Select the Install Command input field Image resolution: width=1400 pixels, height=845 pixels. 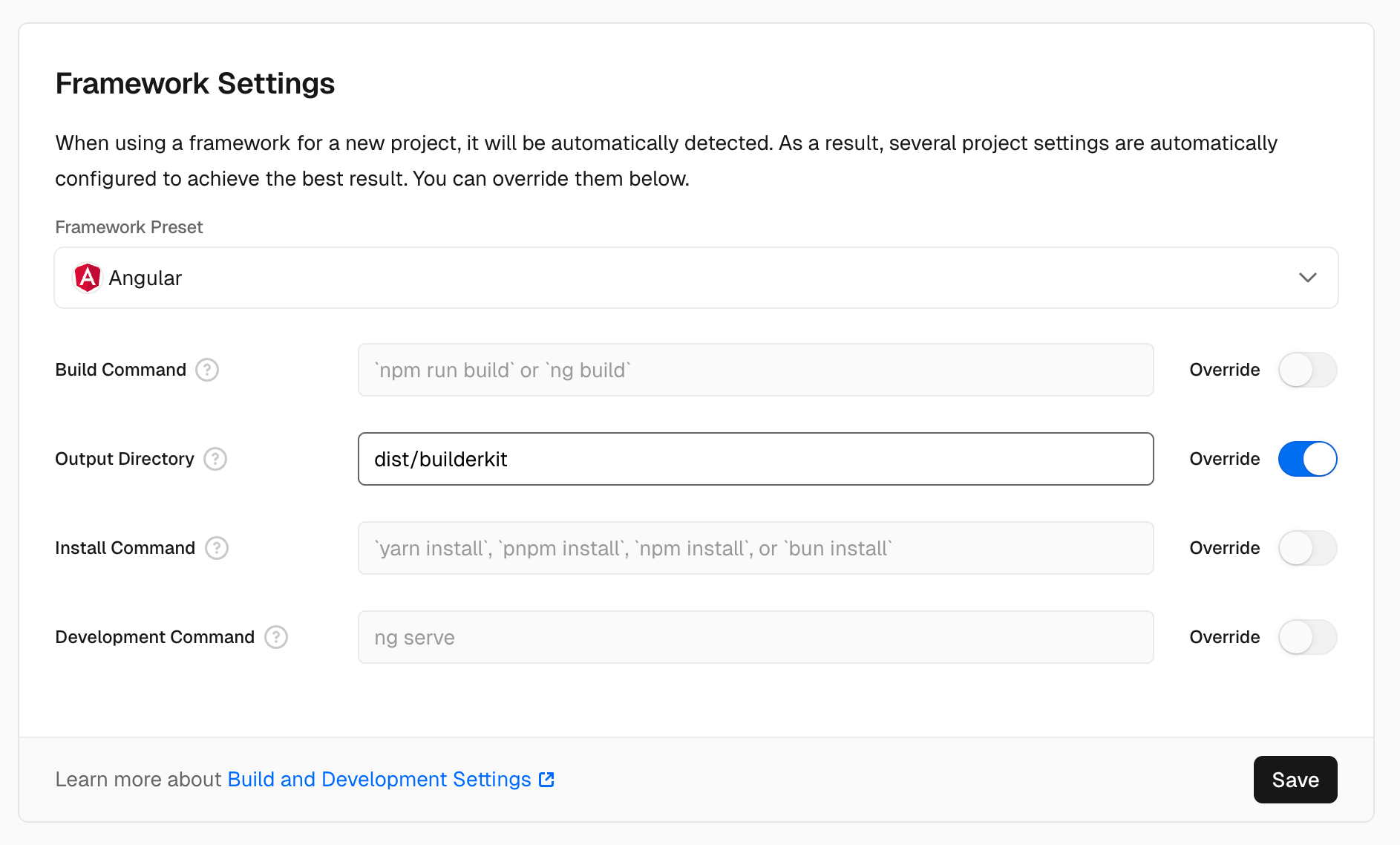756,548
